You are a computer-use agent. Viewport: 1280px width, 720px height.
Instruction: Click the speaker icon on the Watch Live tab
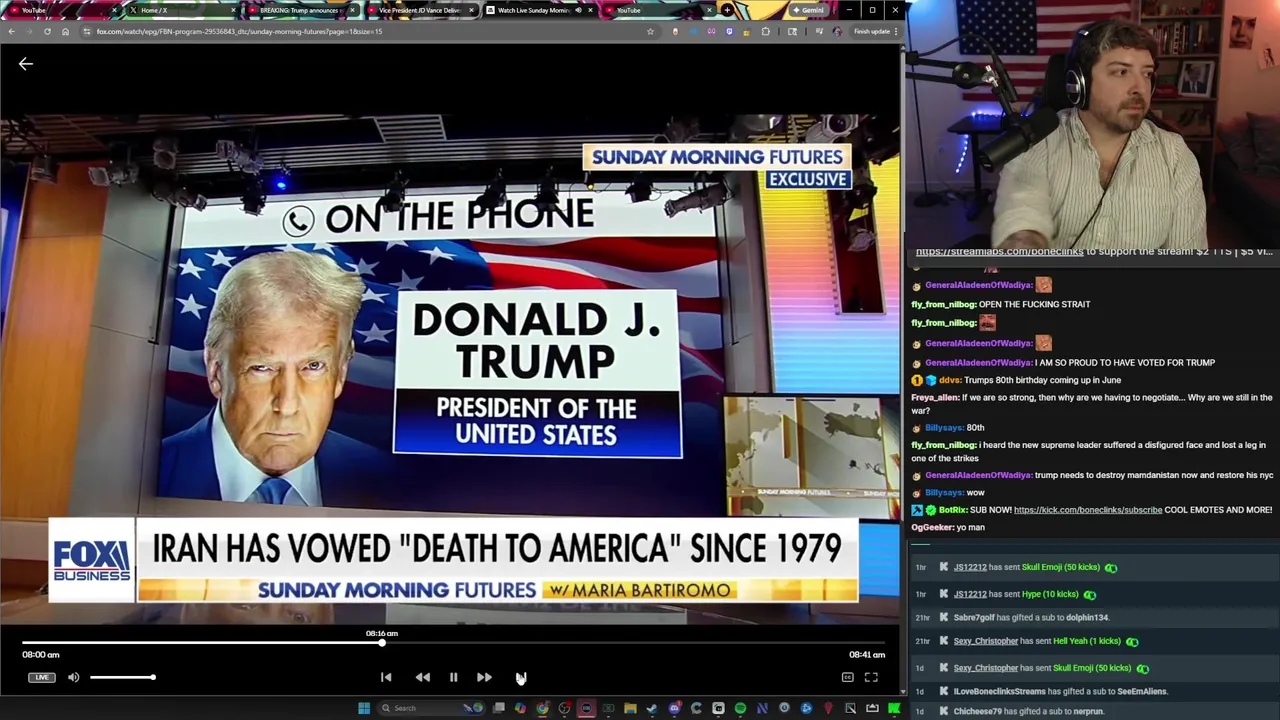coord(578,10)
